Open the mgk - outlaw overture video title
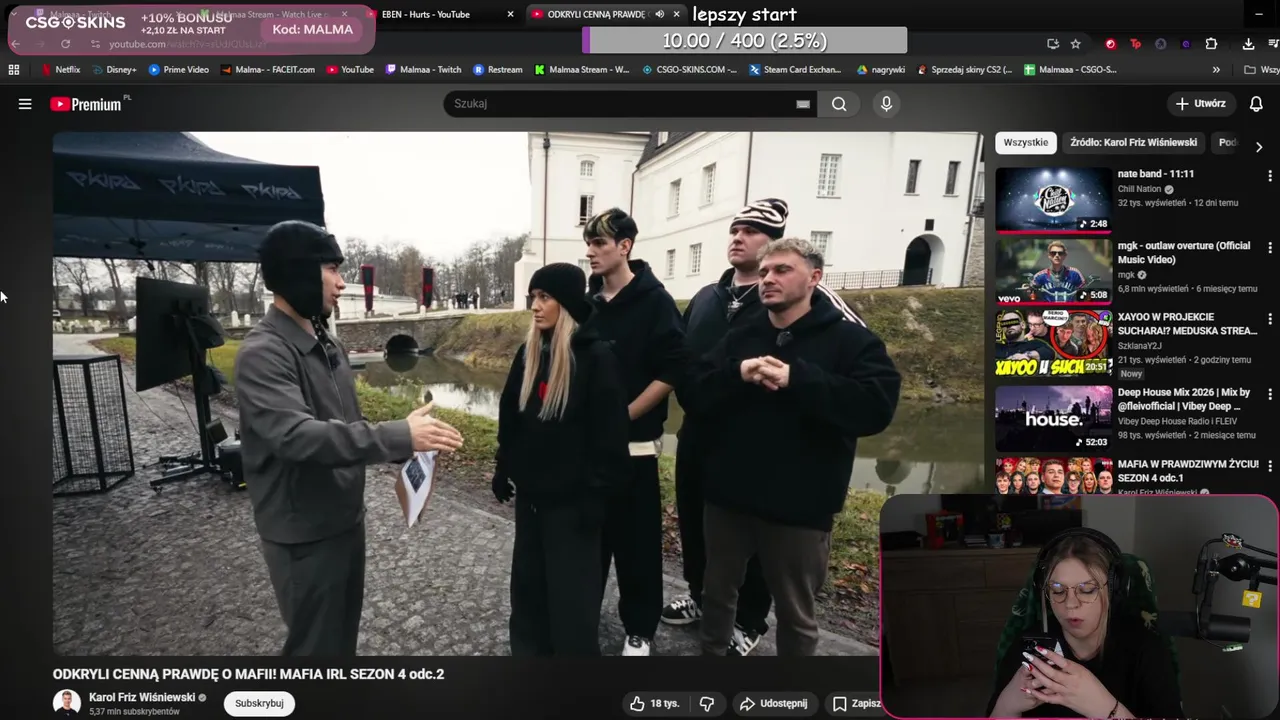 coord(1184,252)
